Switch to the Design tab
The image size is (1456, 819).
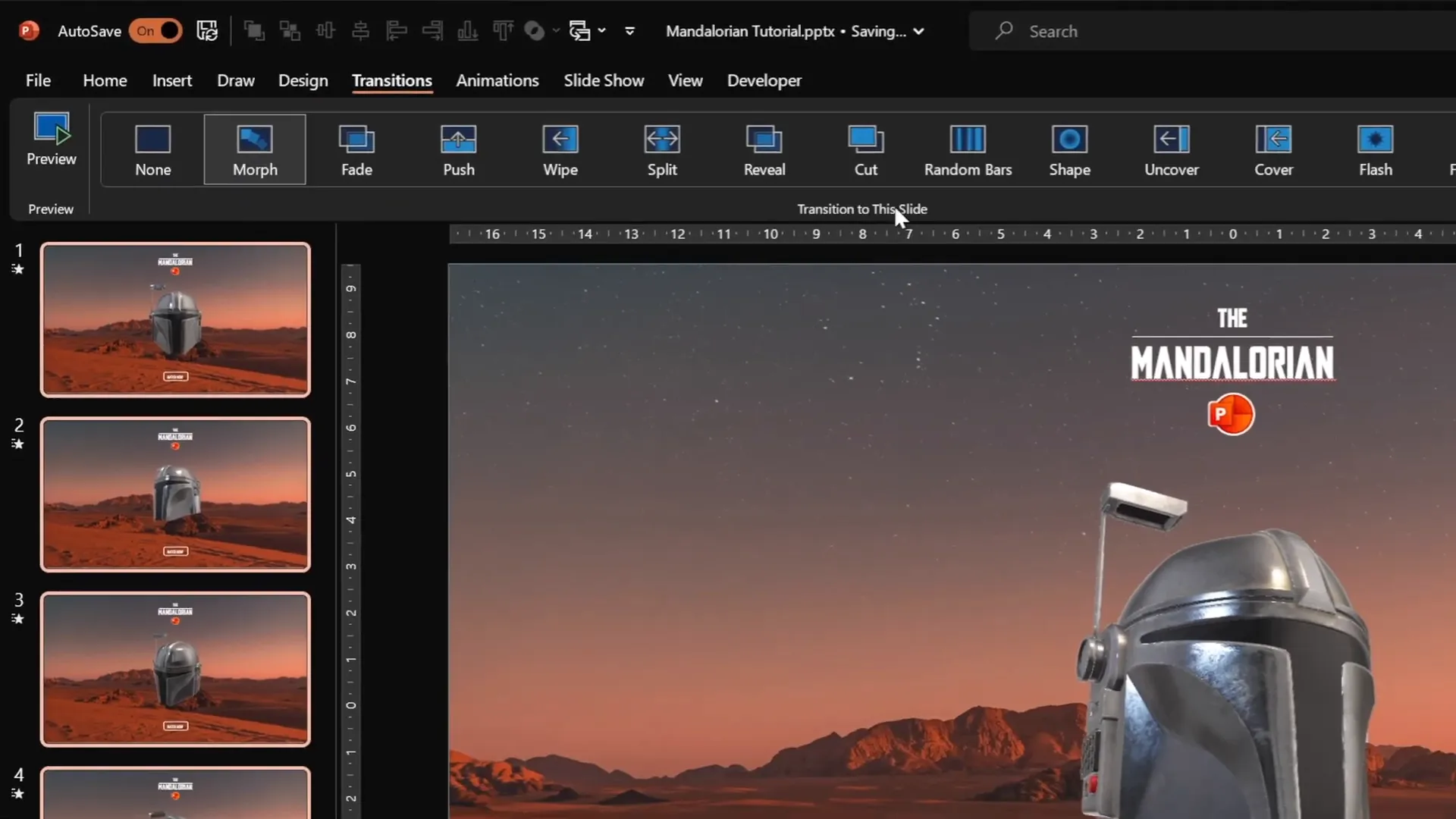click(x=303, y=80)
